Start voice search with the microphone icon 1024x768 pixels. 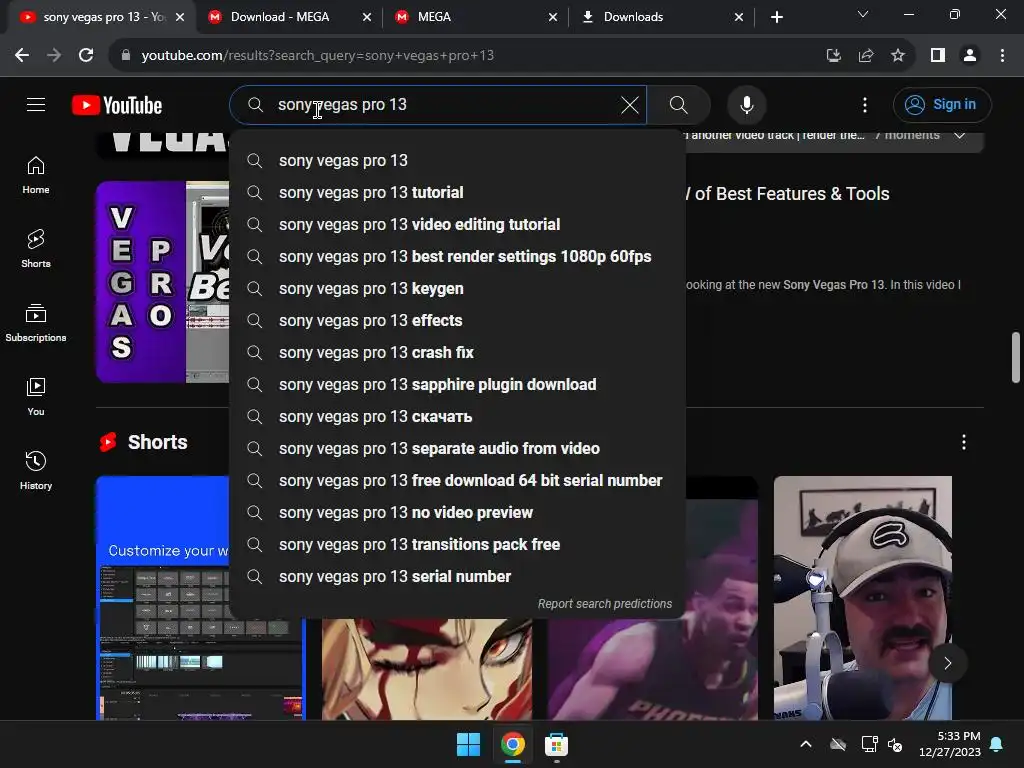(746, 104)
